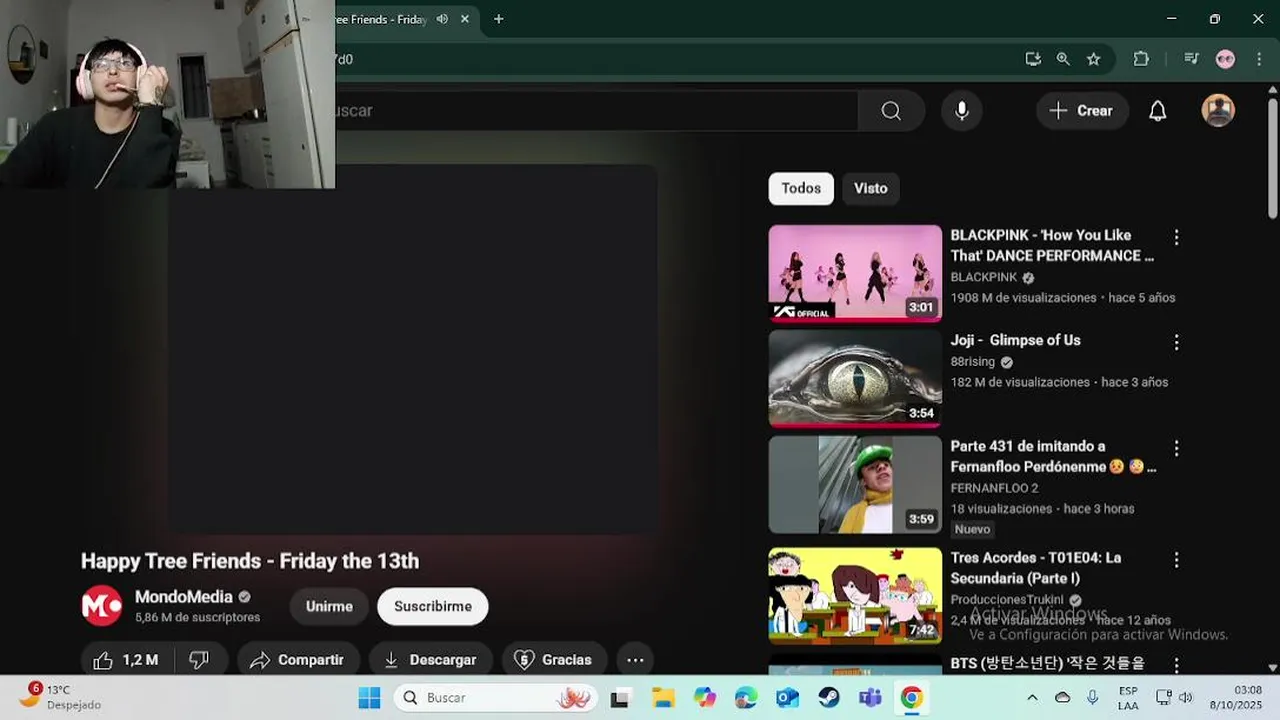Open a new Chrome tab

(x=498, y=19)
